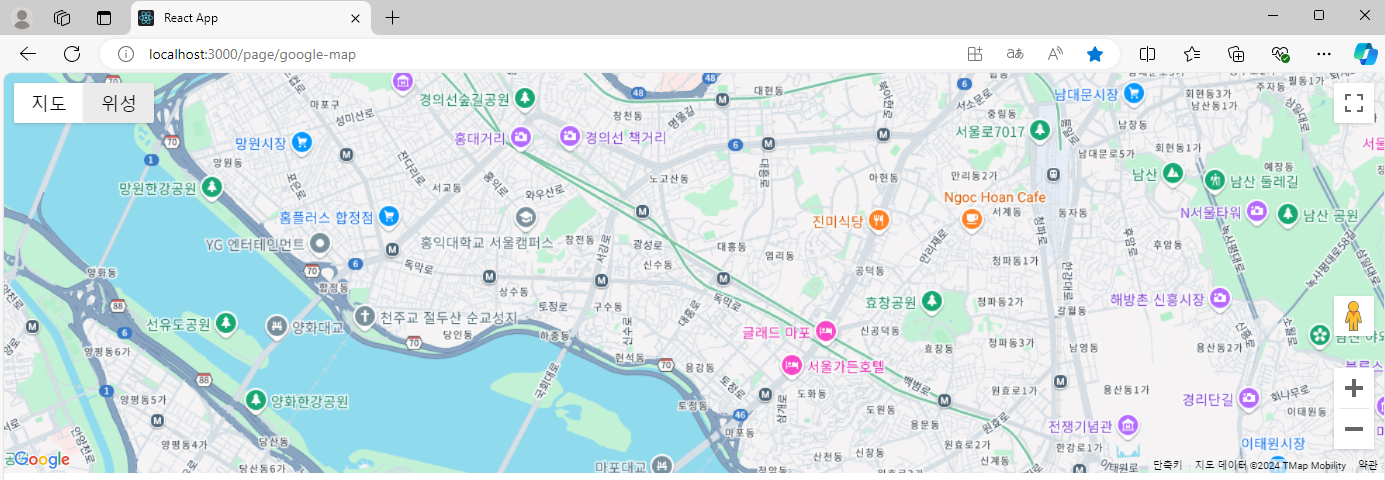Select the 망원한강공원 park marker
Screen dimensions: 1385x480
coord(211,188)
